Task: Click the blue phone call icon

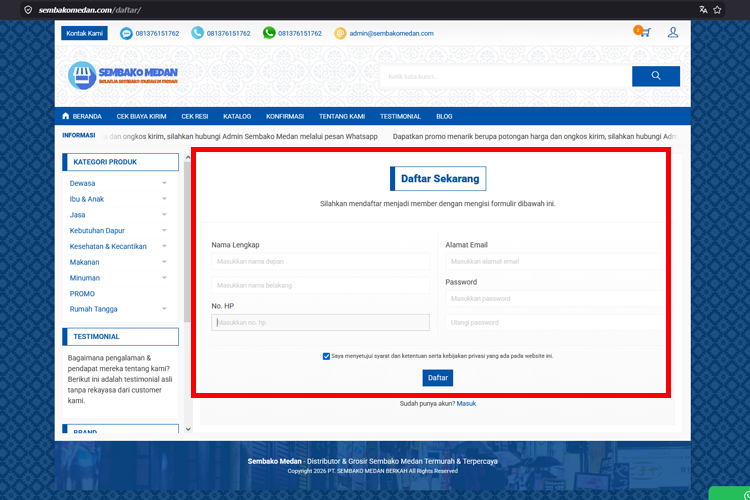Action: tap(197, 33)
